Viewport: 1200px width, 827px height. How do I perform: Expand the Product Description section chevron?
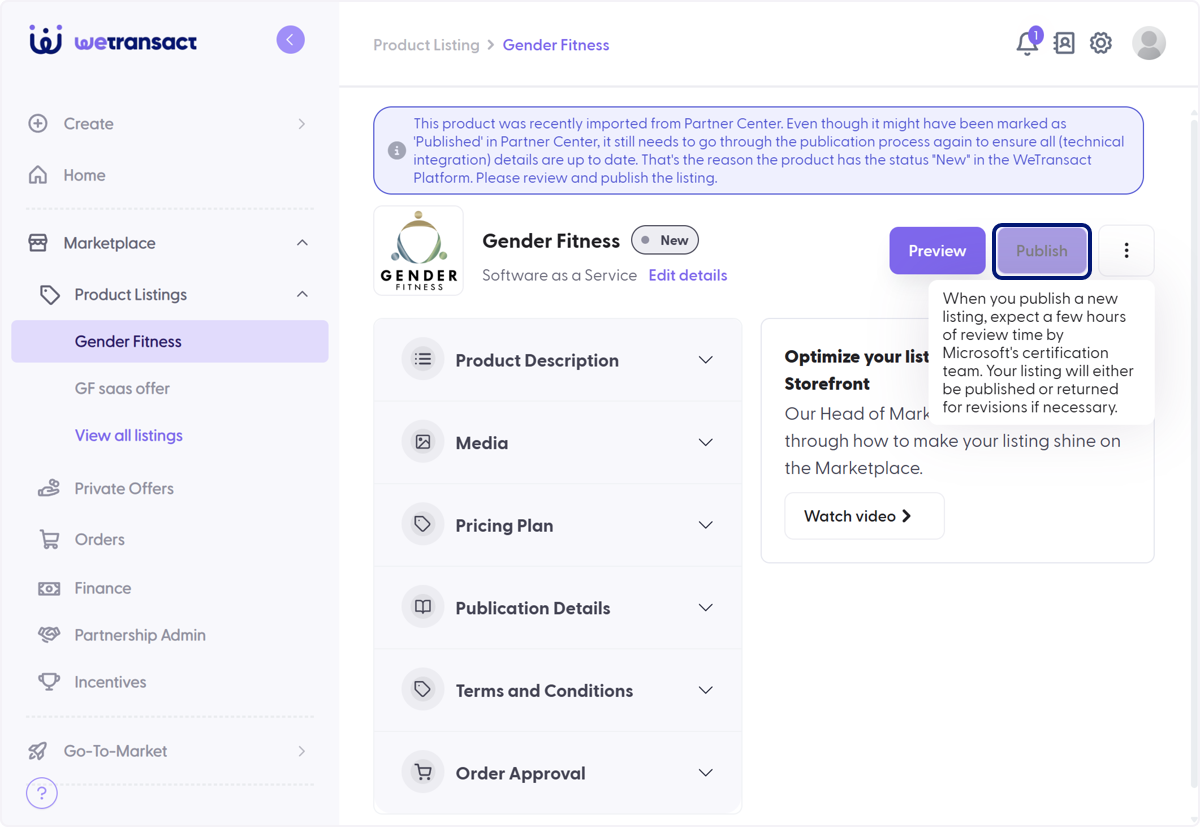706,360
